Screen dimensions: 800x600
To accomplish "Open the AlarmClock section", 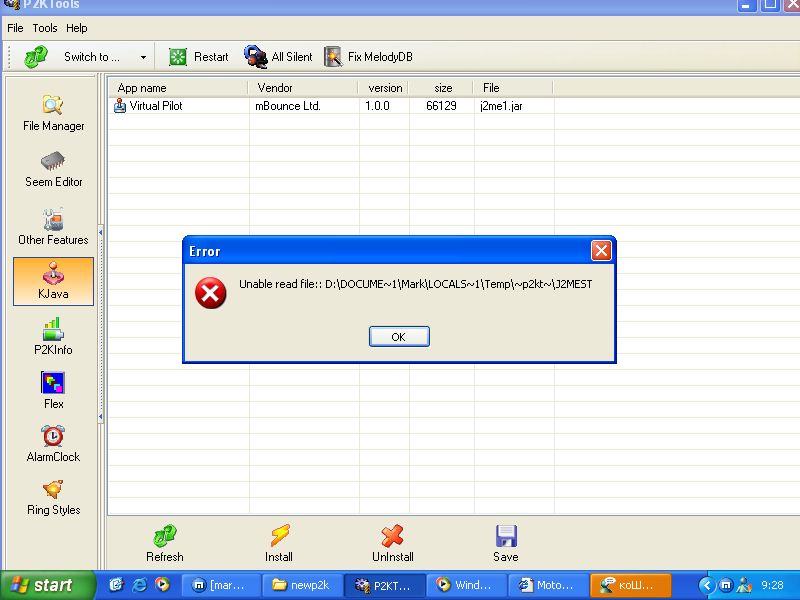I will 53,444.
